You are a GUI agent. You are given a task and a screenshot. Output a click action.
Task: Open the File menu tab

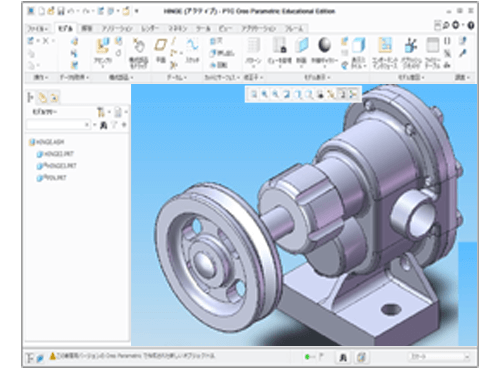[x=38, y=29]
